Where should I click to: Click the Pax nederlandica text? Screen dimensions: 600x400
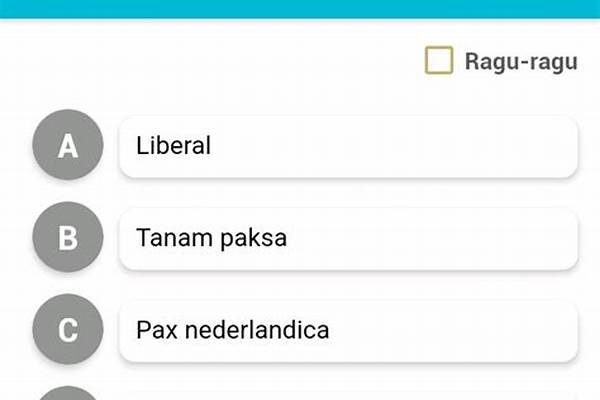click(232, 329)
